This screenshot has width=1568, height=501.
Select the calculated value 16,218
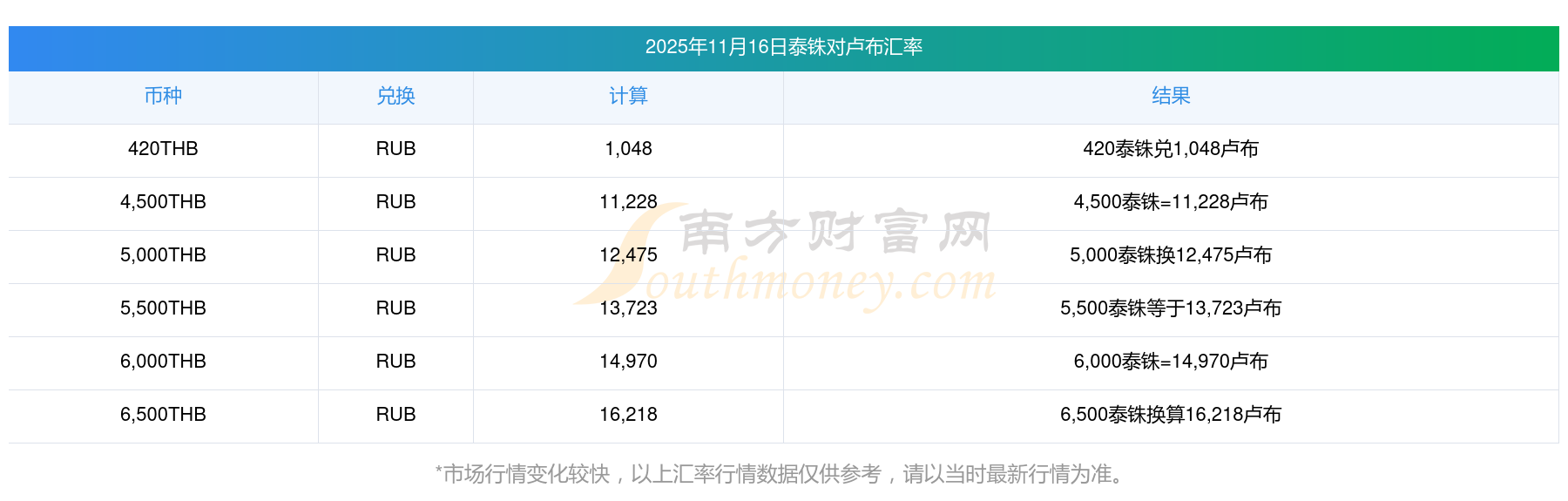(628, 415)
